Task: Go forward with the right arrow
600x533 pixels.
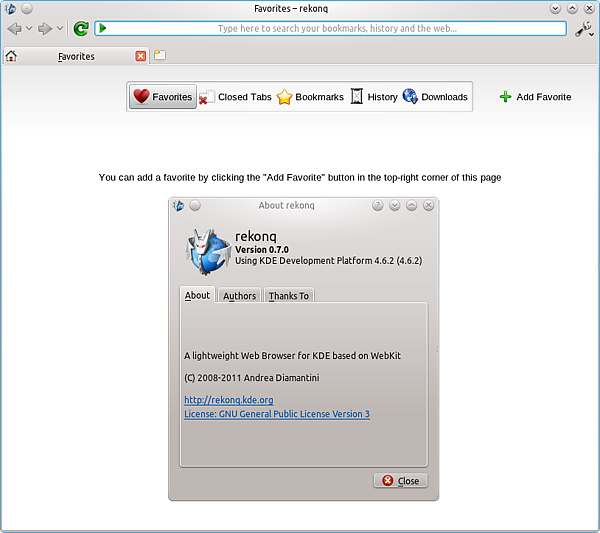Action: [45, 28]
